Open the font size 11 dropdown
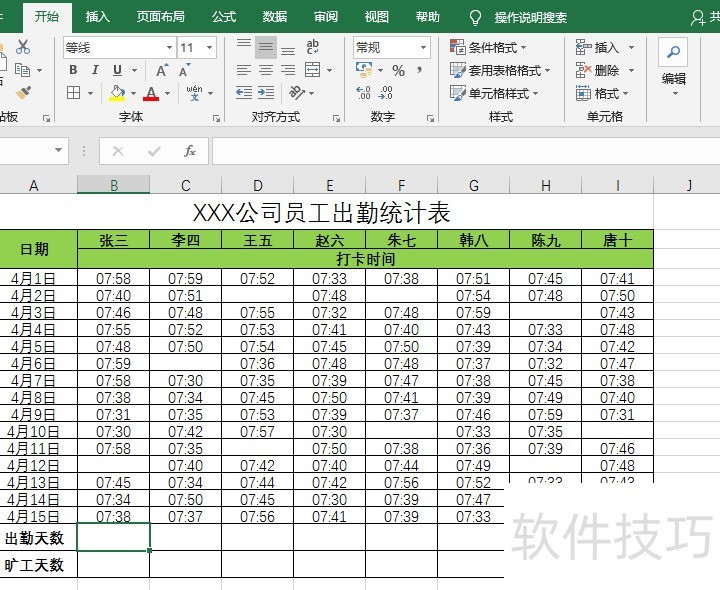The image size is (720, 590). tap(209, 47)
